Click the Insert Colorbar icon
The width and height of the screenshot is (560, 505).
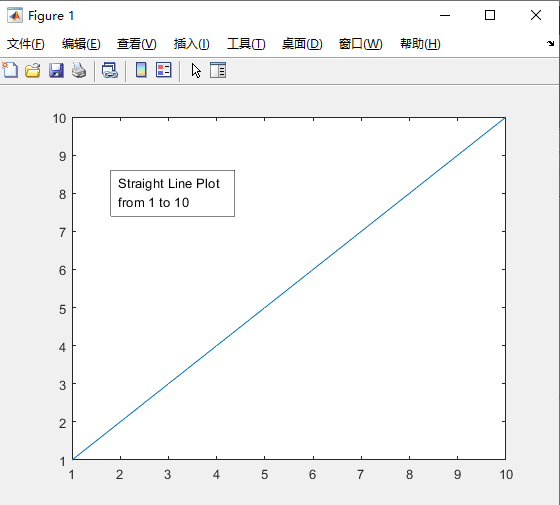(141, 70)
